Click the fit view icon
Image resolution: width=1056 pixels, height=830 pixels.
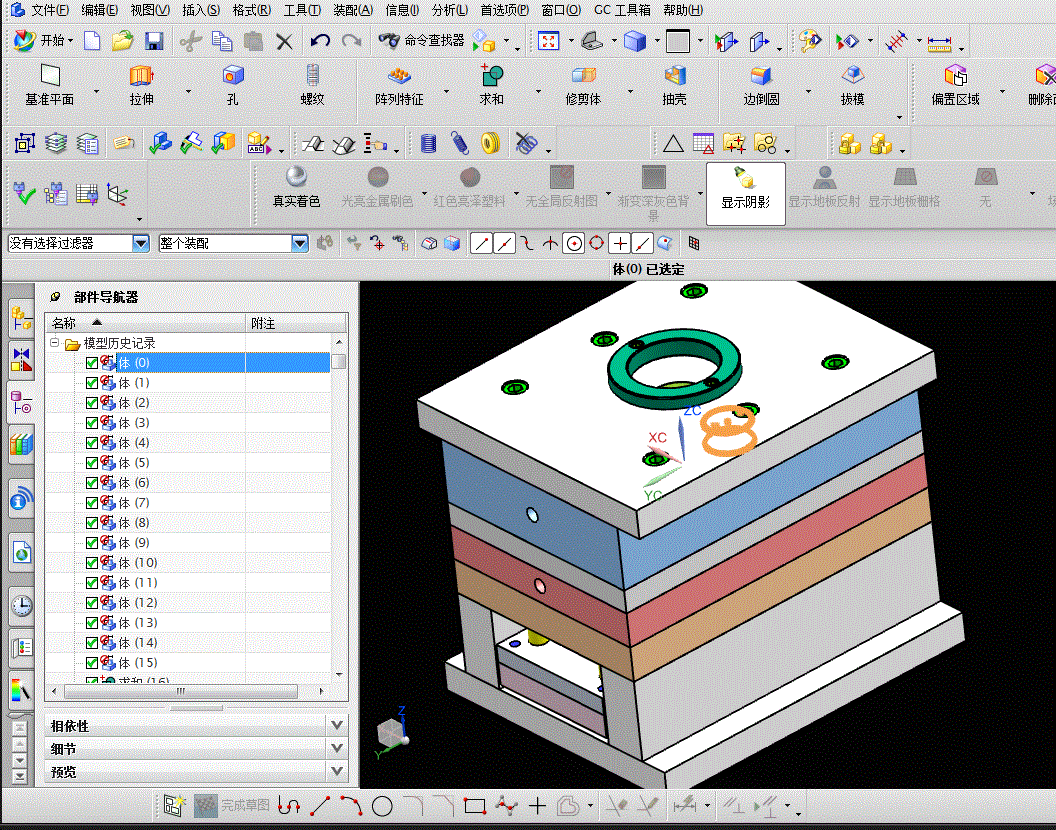coord(548,41)
